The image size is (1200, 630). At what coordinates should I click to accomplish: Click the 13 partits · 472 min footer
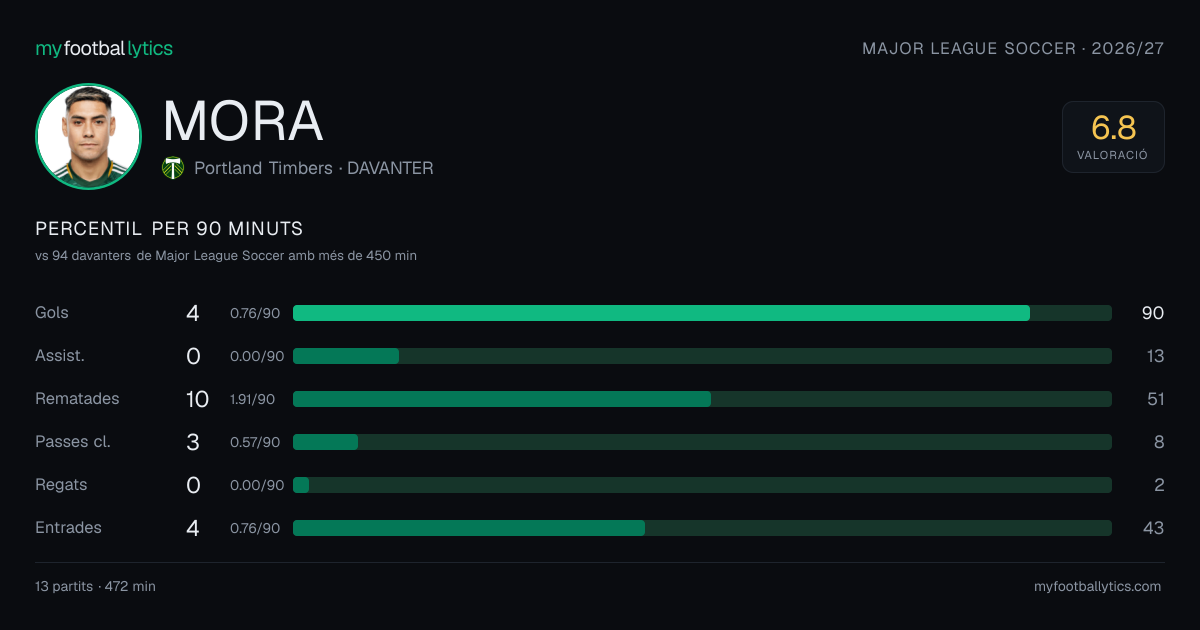click(95, 586)
